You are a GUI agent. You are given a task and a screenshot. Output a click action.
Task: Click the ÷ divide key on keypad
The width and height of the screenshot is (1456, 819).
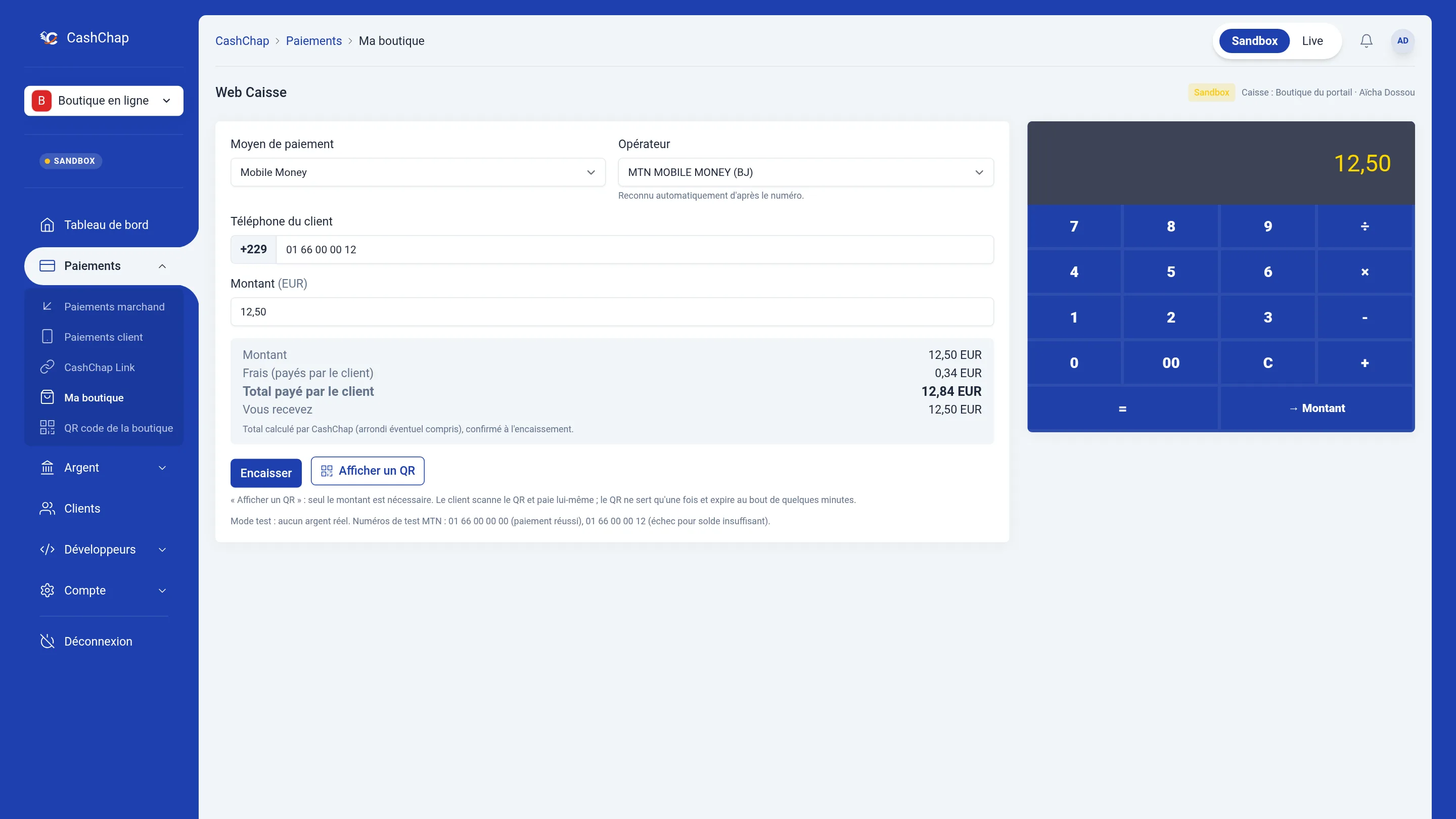coord(1365,226)
